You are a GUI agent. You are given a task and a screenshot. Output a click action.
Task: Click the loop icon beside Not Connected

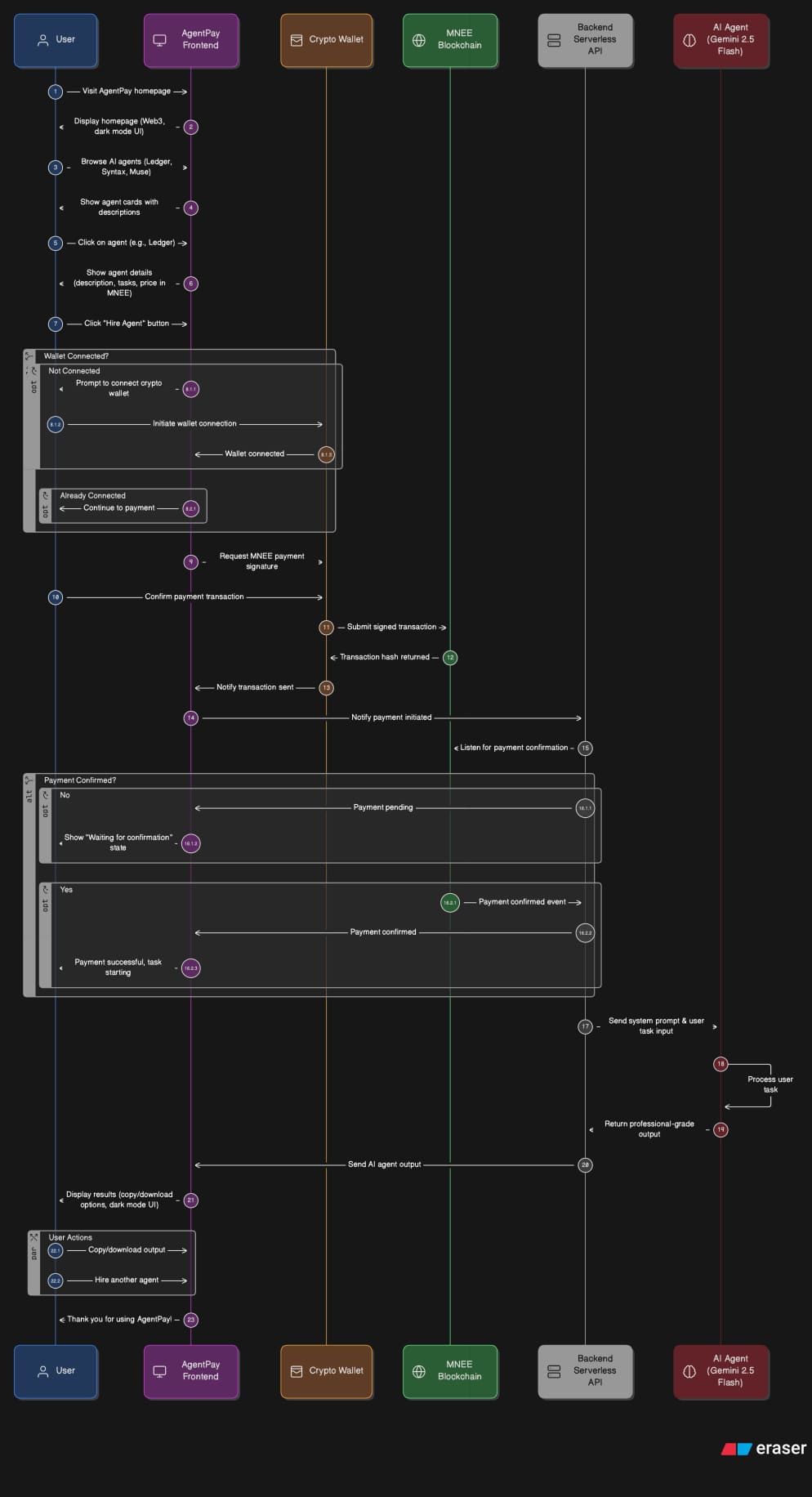33,371
